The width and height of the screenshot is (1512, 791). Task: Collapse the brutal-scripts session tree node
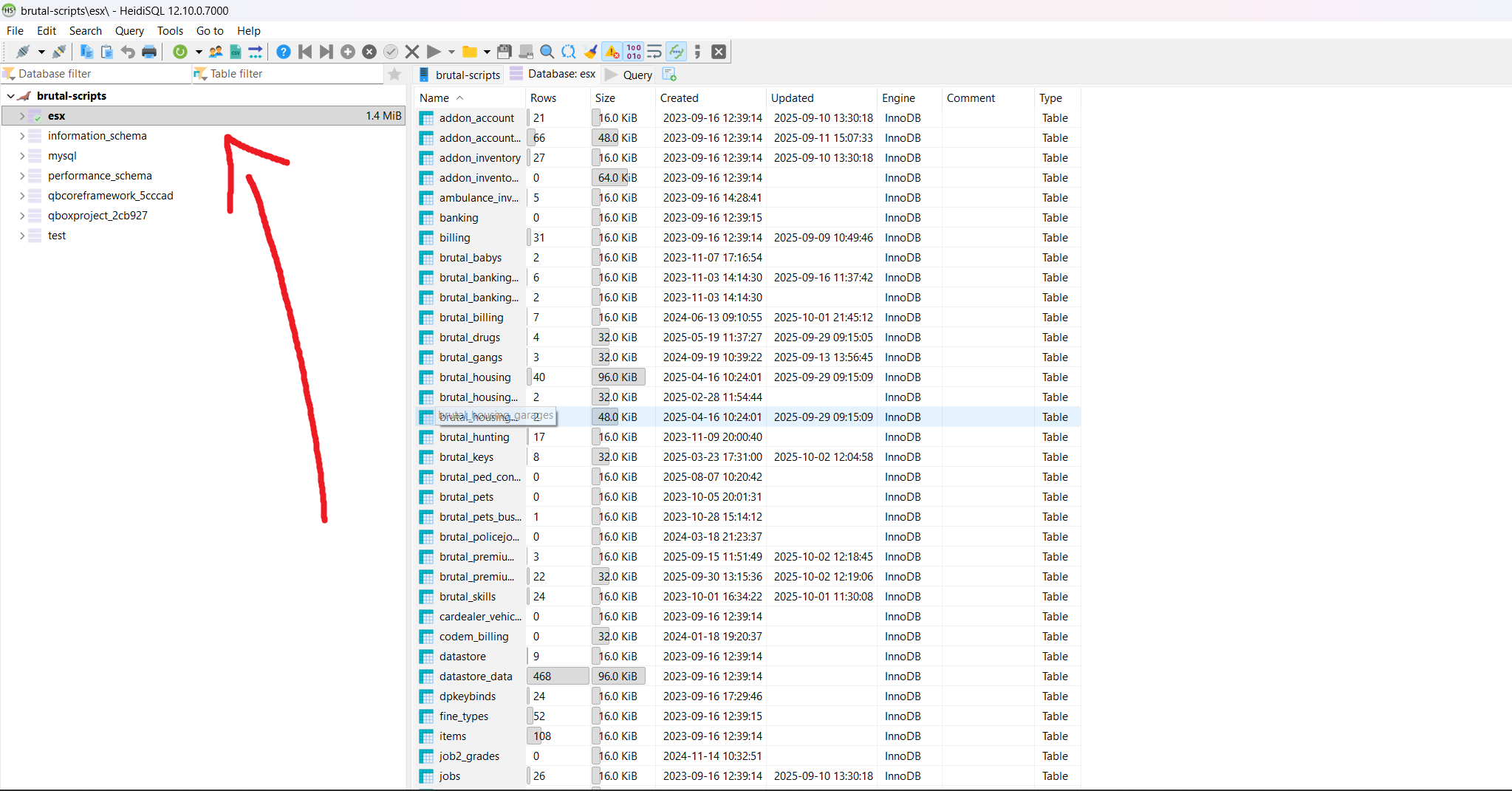point(11,96)
